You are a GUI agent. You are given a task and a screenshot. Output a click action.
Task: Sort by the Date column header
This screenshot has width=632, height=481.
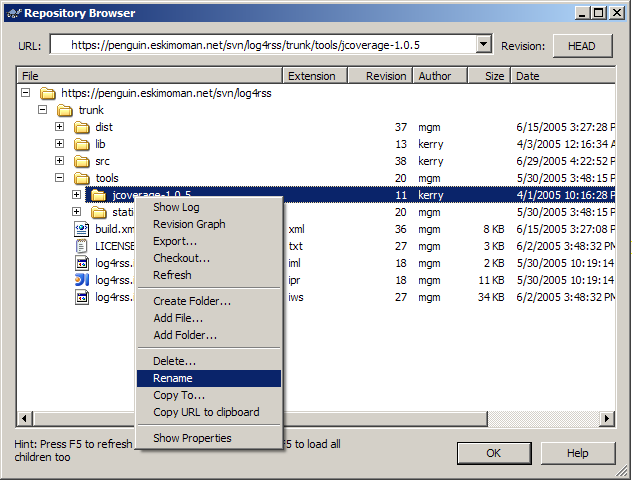[x=563, y=76]
